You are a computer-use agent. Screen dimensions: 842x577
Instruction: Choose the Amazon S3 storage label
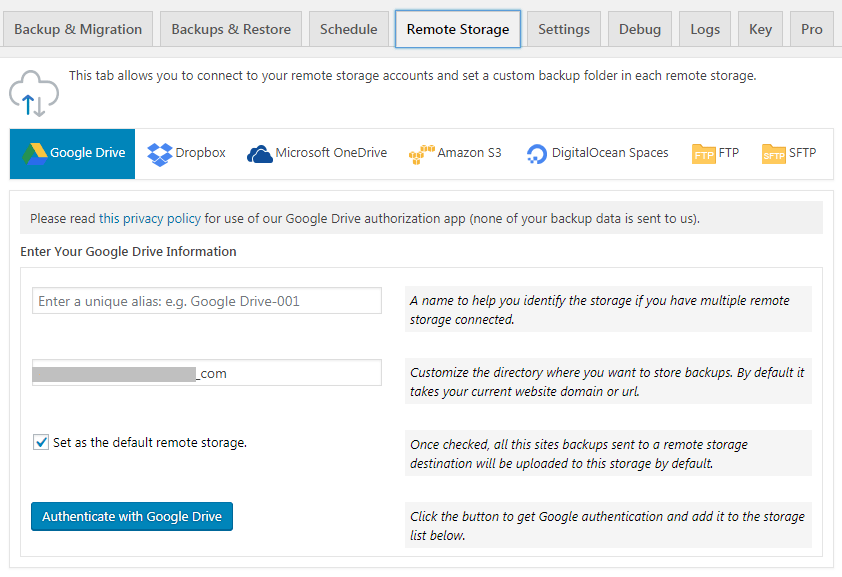pyautogui.click(x=469, y=153)
